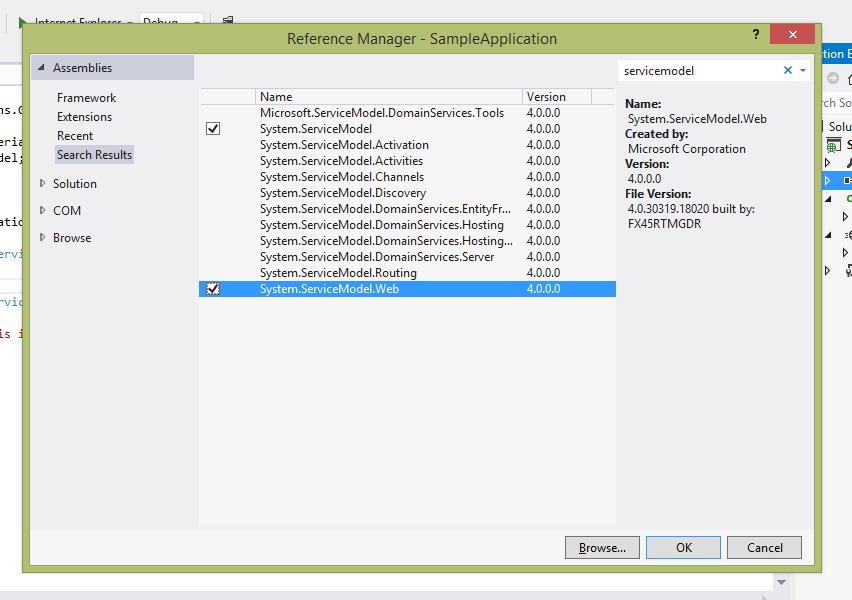Uncheck the System.ServiceModel.Web checkbox
The width and height of the screenshot is (852, 600).
click(213, 289)
